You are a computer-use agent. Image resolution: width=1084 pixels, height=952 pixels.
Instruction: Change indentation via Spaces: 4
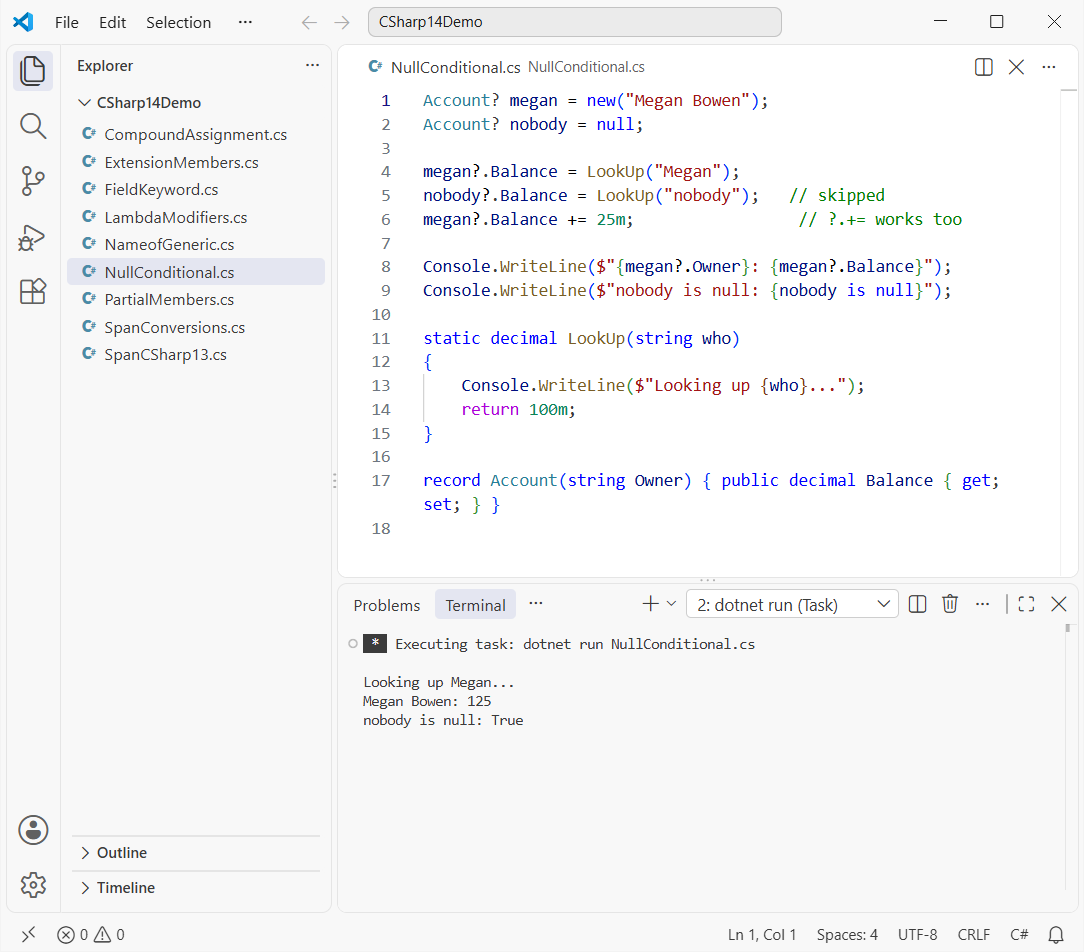coord(847,935)
